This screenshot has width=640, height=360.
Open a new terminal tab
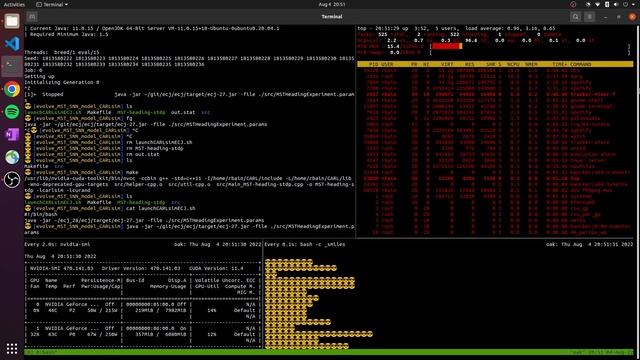(x=32, y=17)
